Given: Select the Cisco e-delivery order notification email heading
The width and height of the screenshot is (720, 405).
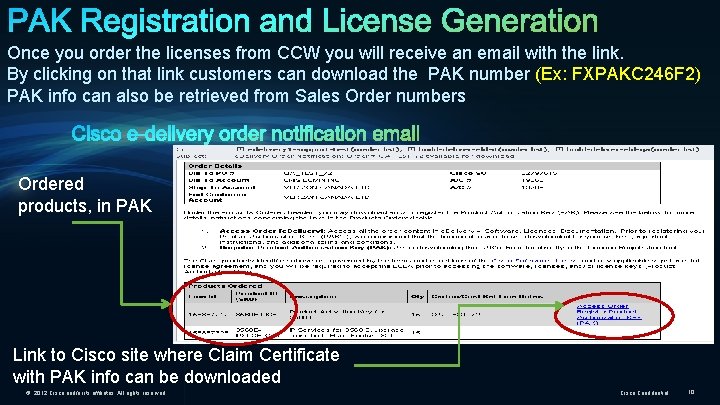Looking at the screenshot, I should coord(246,134).
